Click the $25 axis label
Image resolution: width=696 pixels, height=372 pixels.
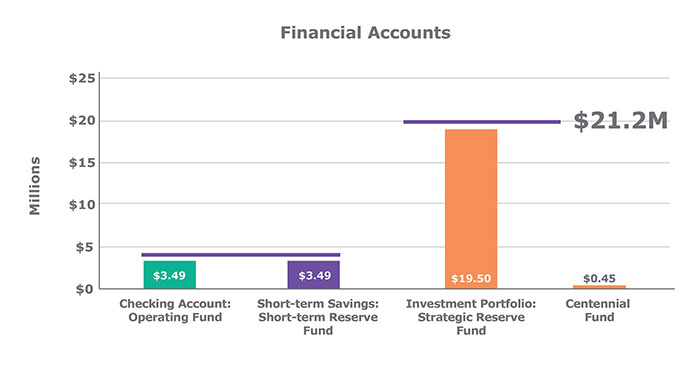(82, 79)
